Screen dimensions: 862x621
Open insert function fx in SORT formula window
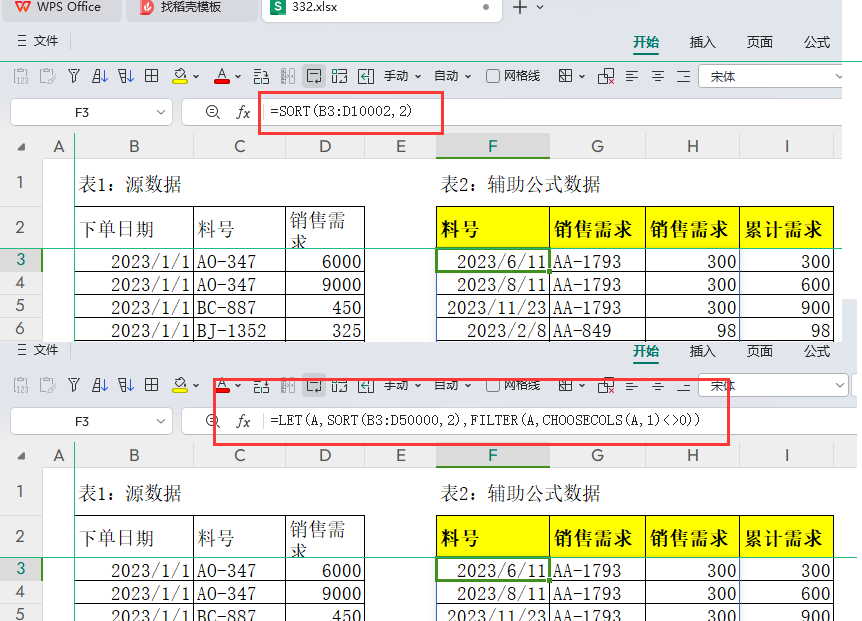[x=243, y=112]
